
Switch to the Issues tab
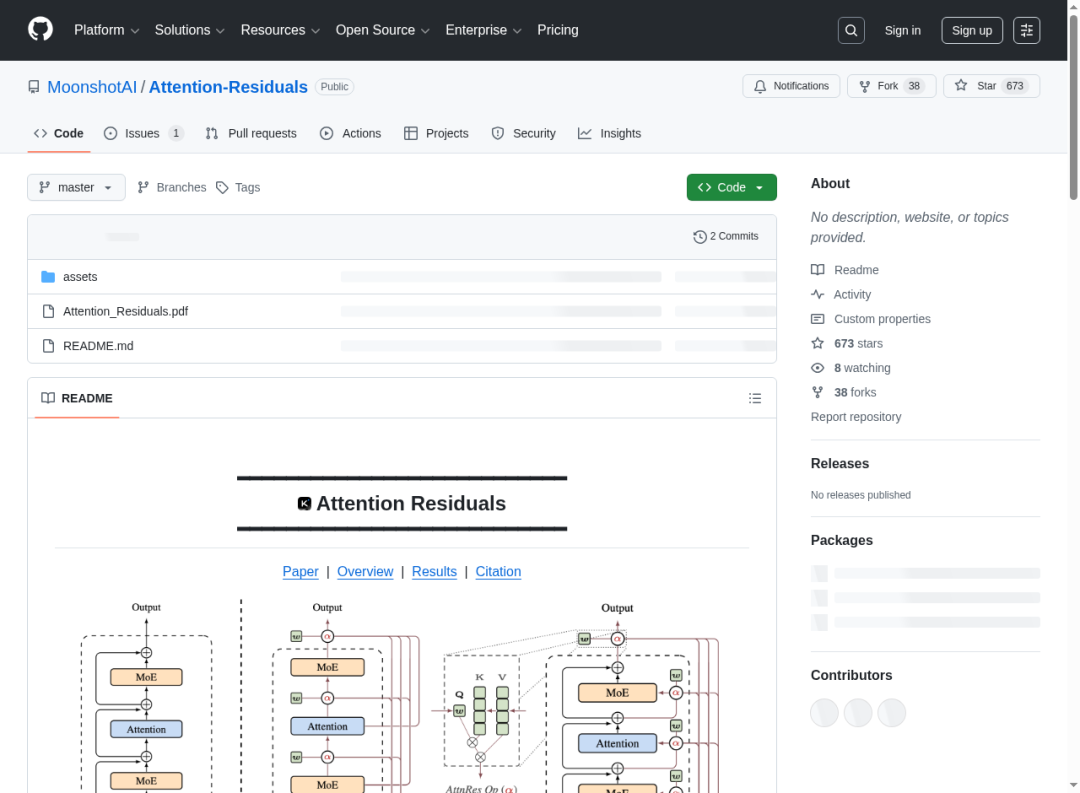click(x=142, y=133)
